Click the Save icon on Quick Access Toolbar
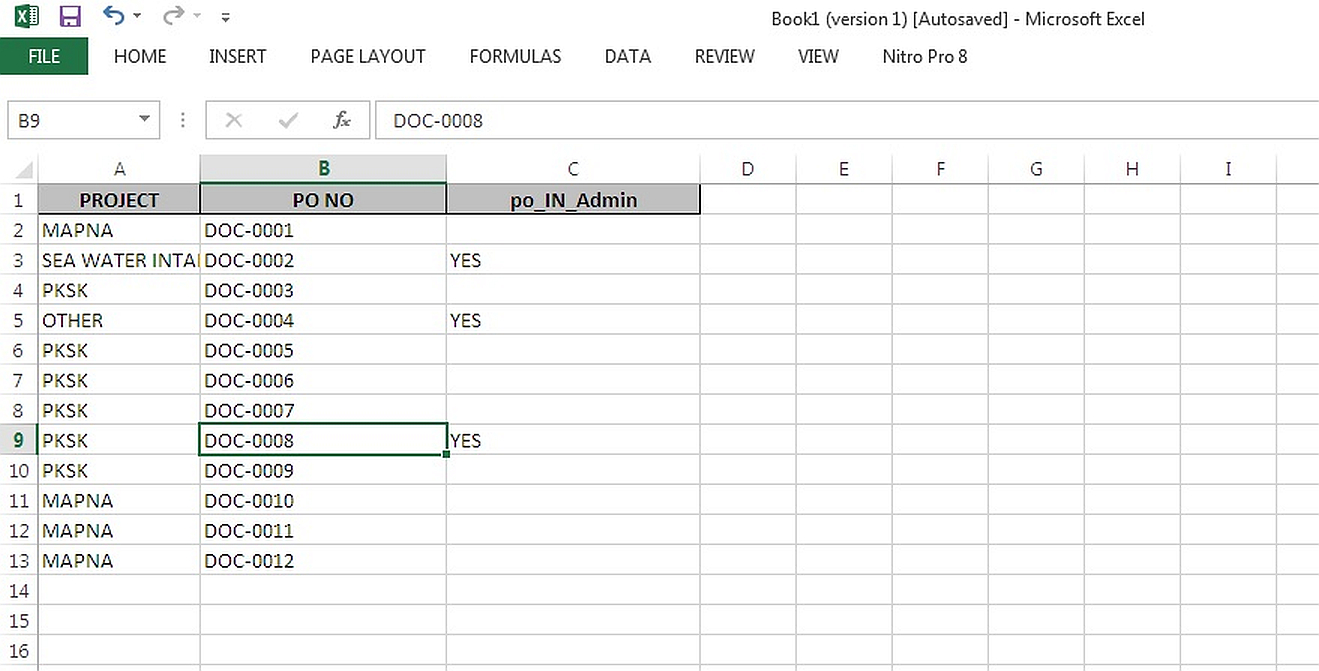 69,16
